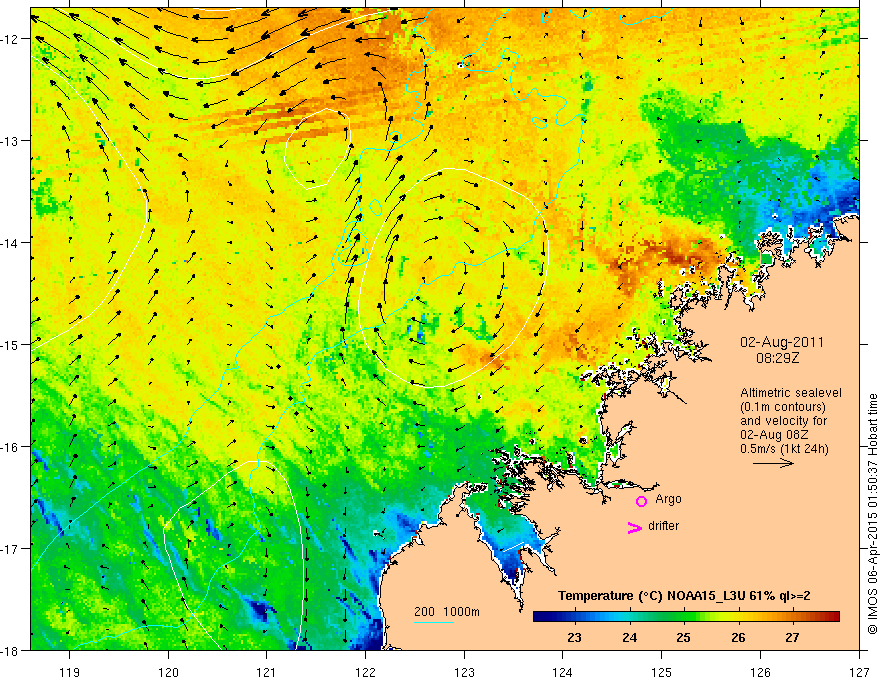Click the velocity scale arrow in legend
The width and height of the screenshot is (880, 680).
point(773,463)
